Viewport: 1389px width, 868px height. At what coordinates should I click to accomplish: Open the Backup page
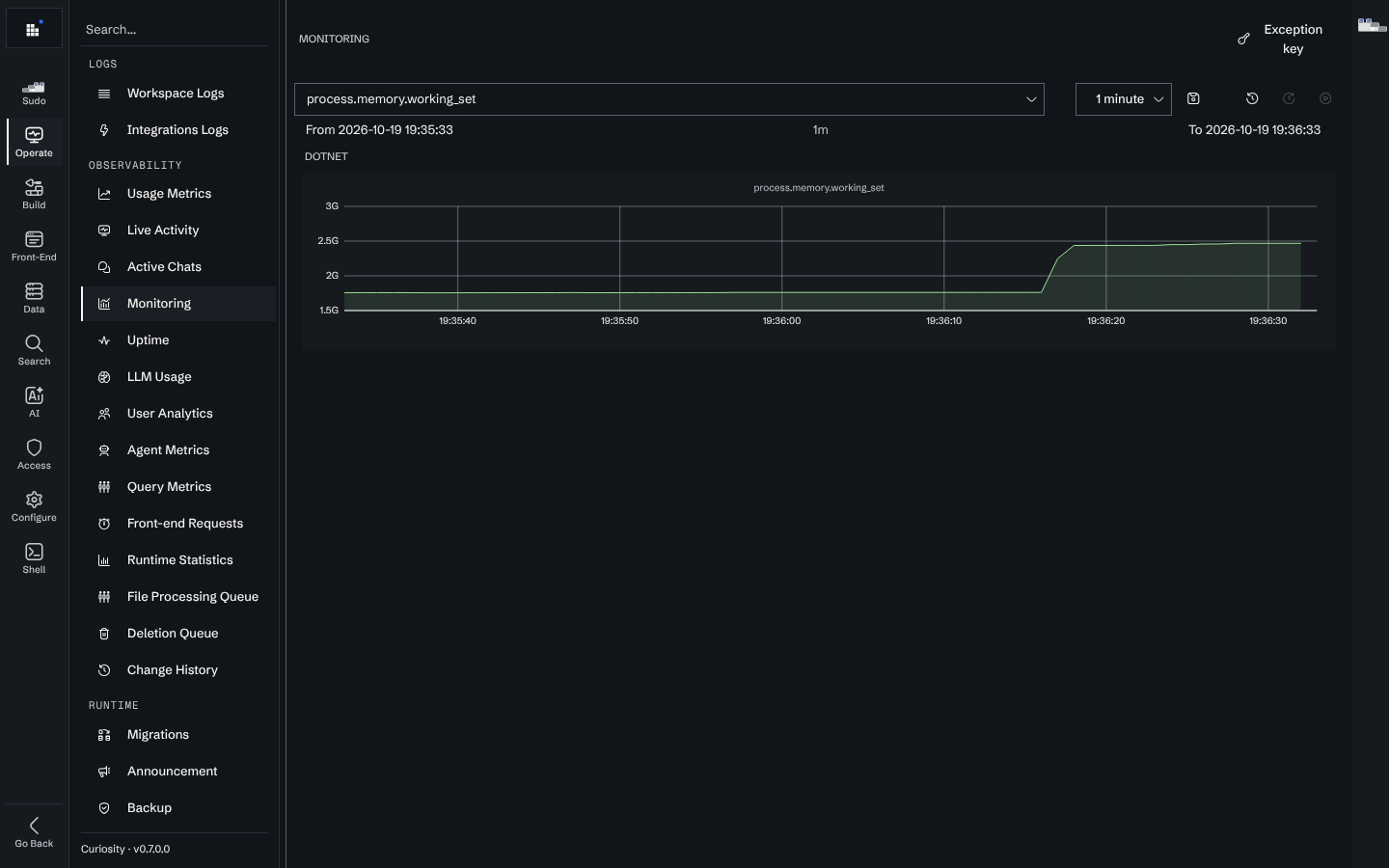click(178, 808)
